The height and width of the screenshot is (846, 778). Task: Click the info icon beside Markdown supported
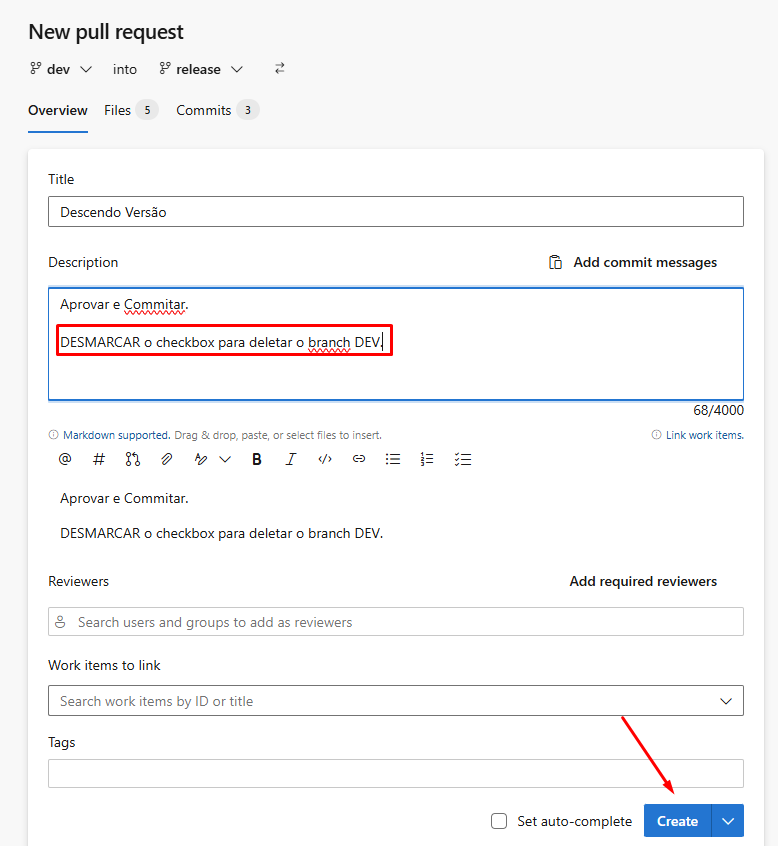[x=53, y=435]
